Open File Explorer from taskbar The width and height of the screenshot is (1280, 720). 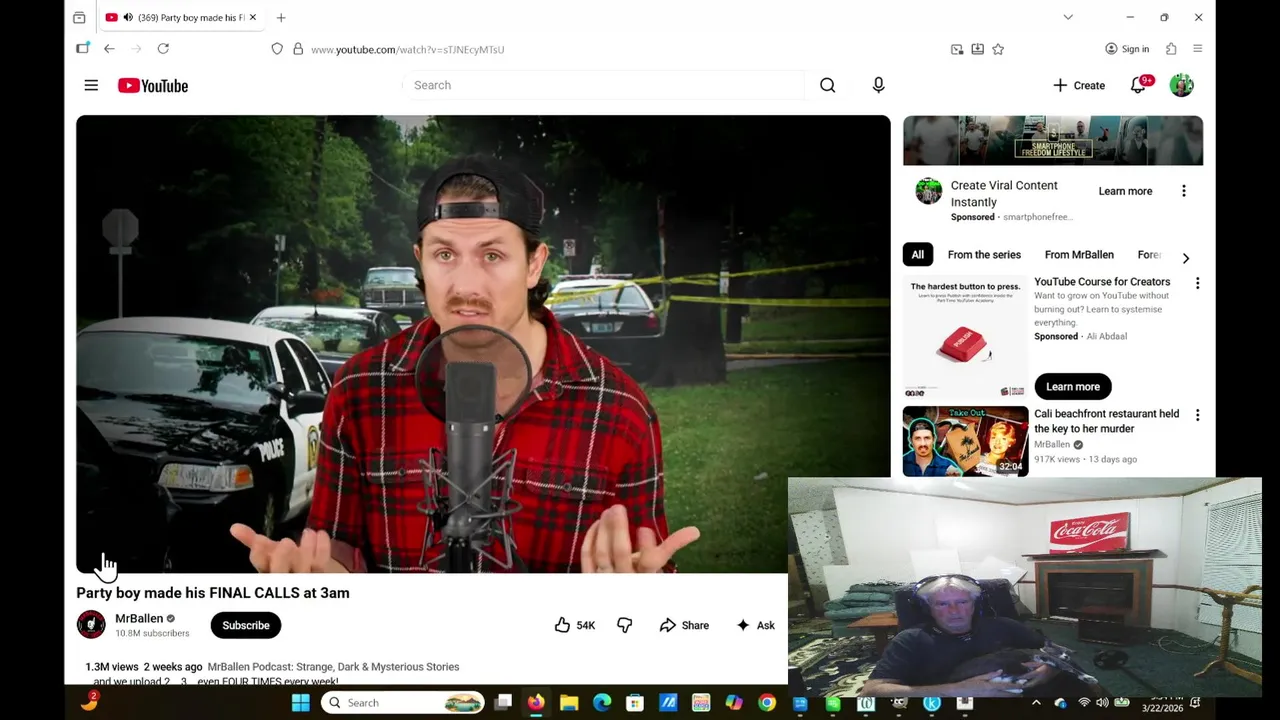(569, 703)
